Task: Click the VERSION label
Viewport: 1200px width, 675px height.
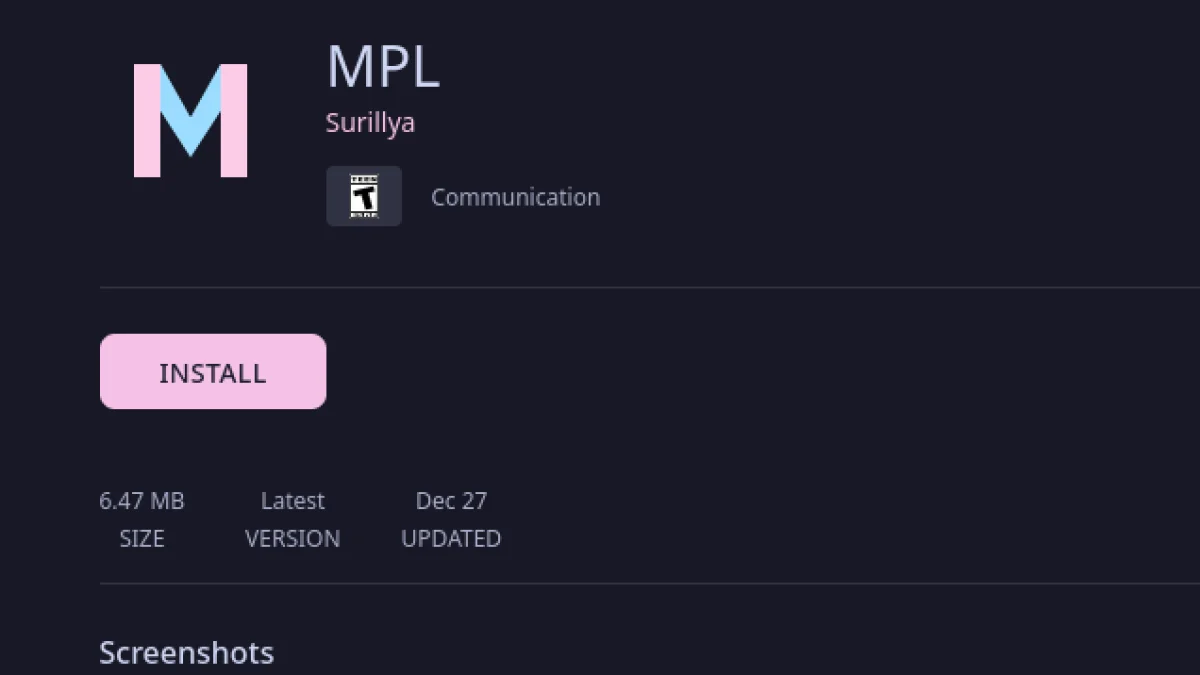Action: pyautogui.click(x=292, y=538)
